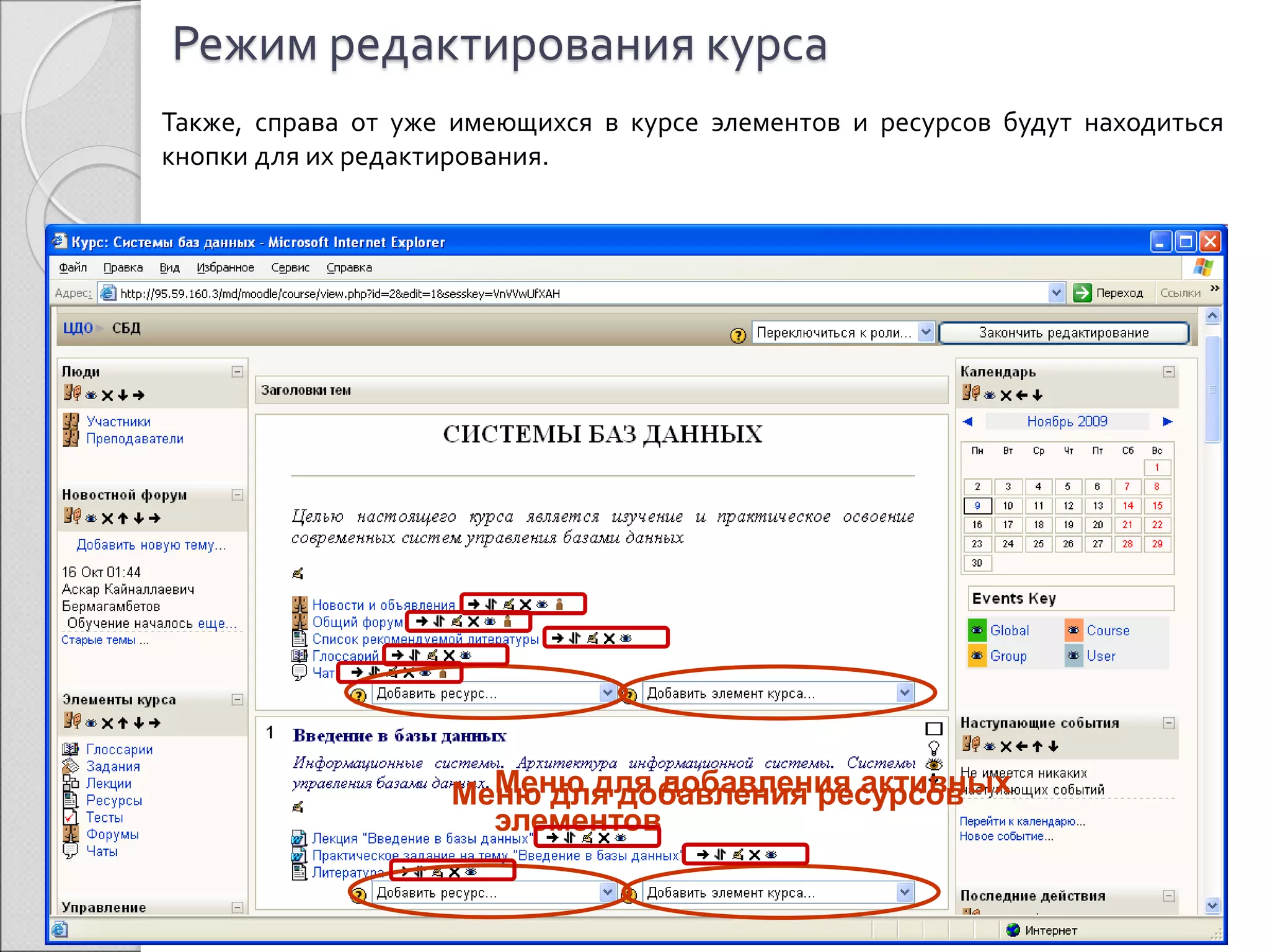Click the Закончить редактирование button
The width and height of the screenshot is (1270, 952).
[x=1064, y=333]
